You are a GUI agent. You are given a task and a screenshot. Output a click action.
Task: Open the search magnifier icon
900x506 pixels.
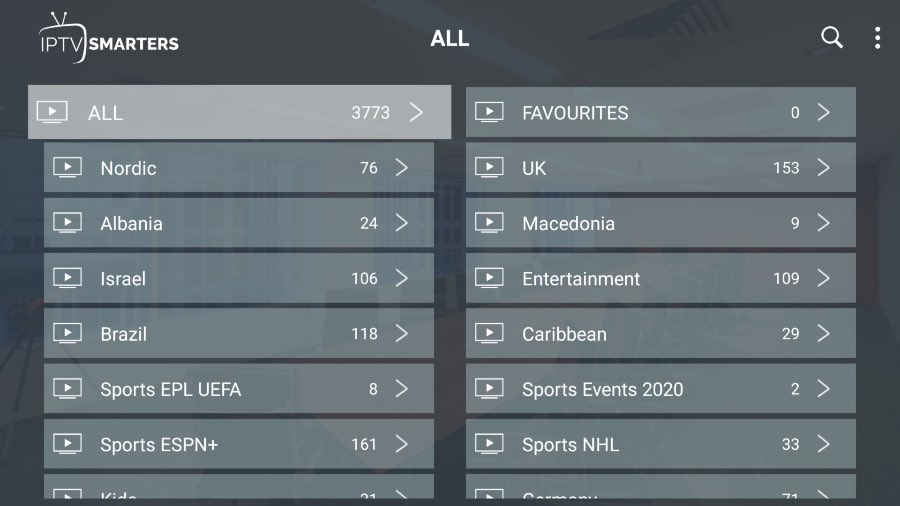pyautogui.click(x=831, y=38)
